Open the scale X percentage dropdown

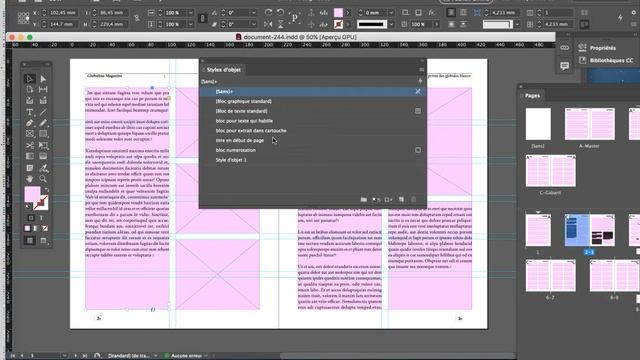click(191, 13)
